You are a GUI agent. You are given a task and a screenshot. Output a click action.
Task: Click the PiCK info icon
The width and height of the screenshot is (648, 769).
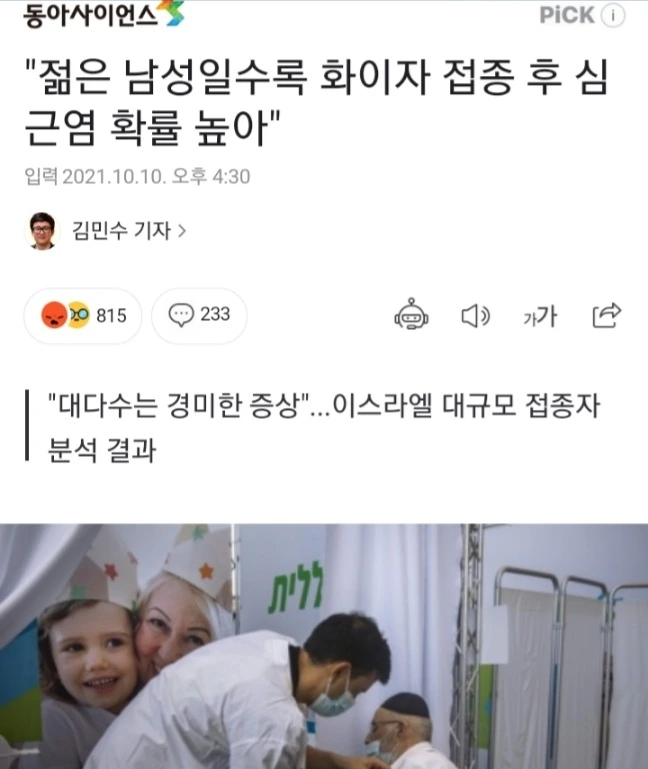[x=613, y=16]
